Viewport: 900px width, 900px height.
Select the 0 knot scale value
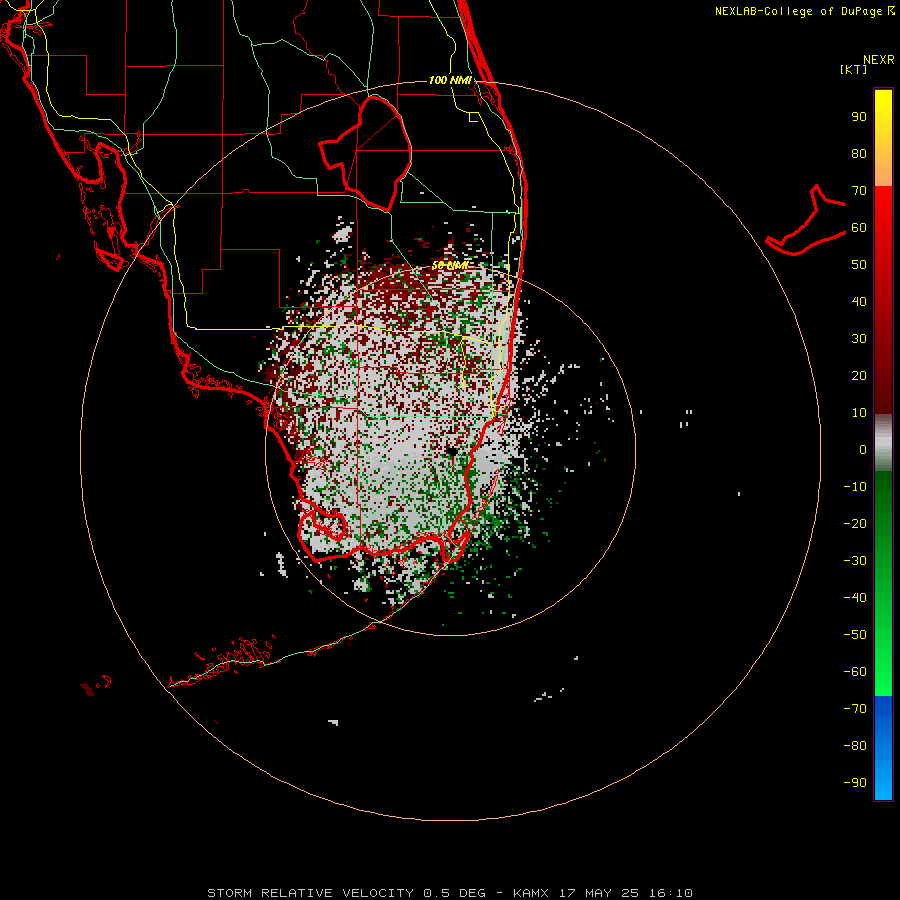(863, 449)
